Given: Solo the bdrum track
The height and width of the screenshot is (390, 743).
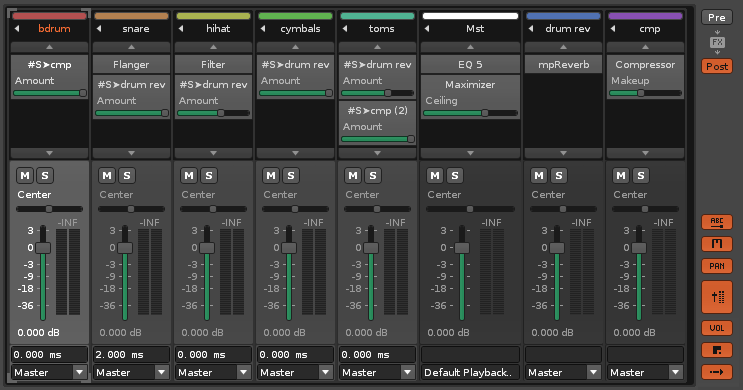Looking at the screenshot, I should (45, 176).
